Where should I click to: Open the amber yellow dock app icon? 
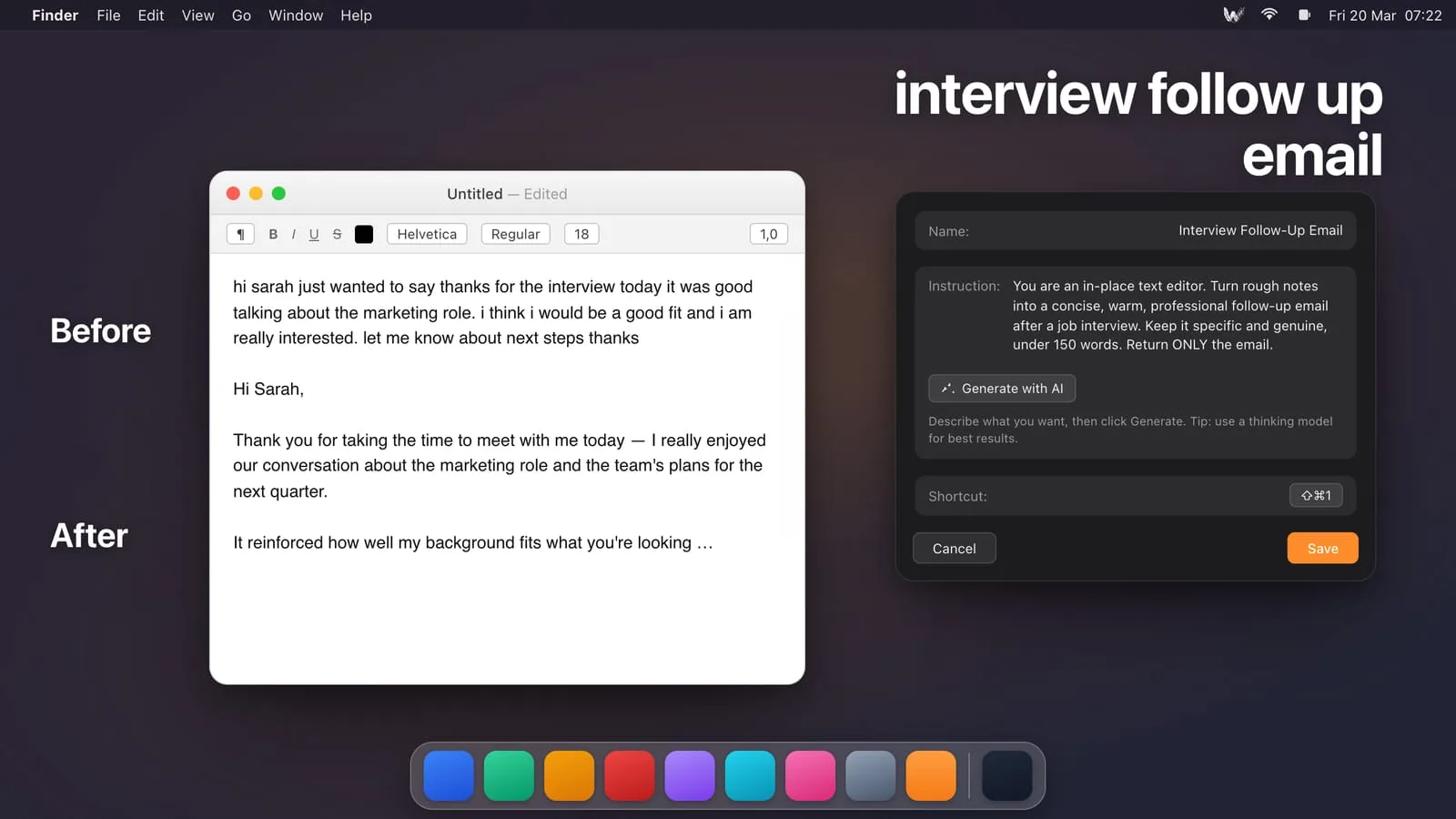pos(569,775)
